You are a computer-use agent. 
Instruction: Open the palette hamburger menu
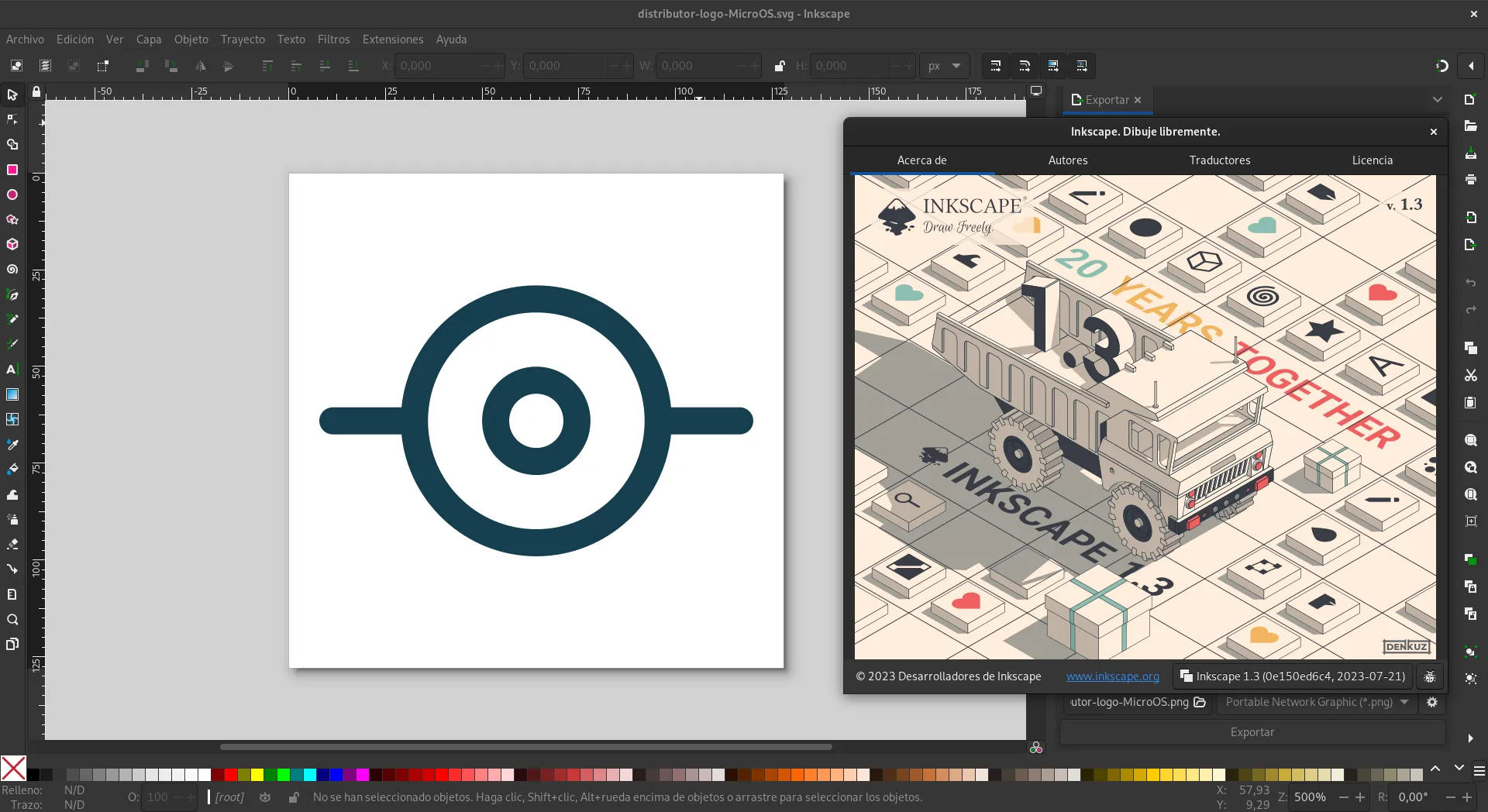pos(1479,771)
